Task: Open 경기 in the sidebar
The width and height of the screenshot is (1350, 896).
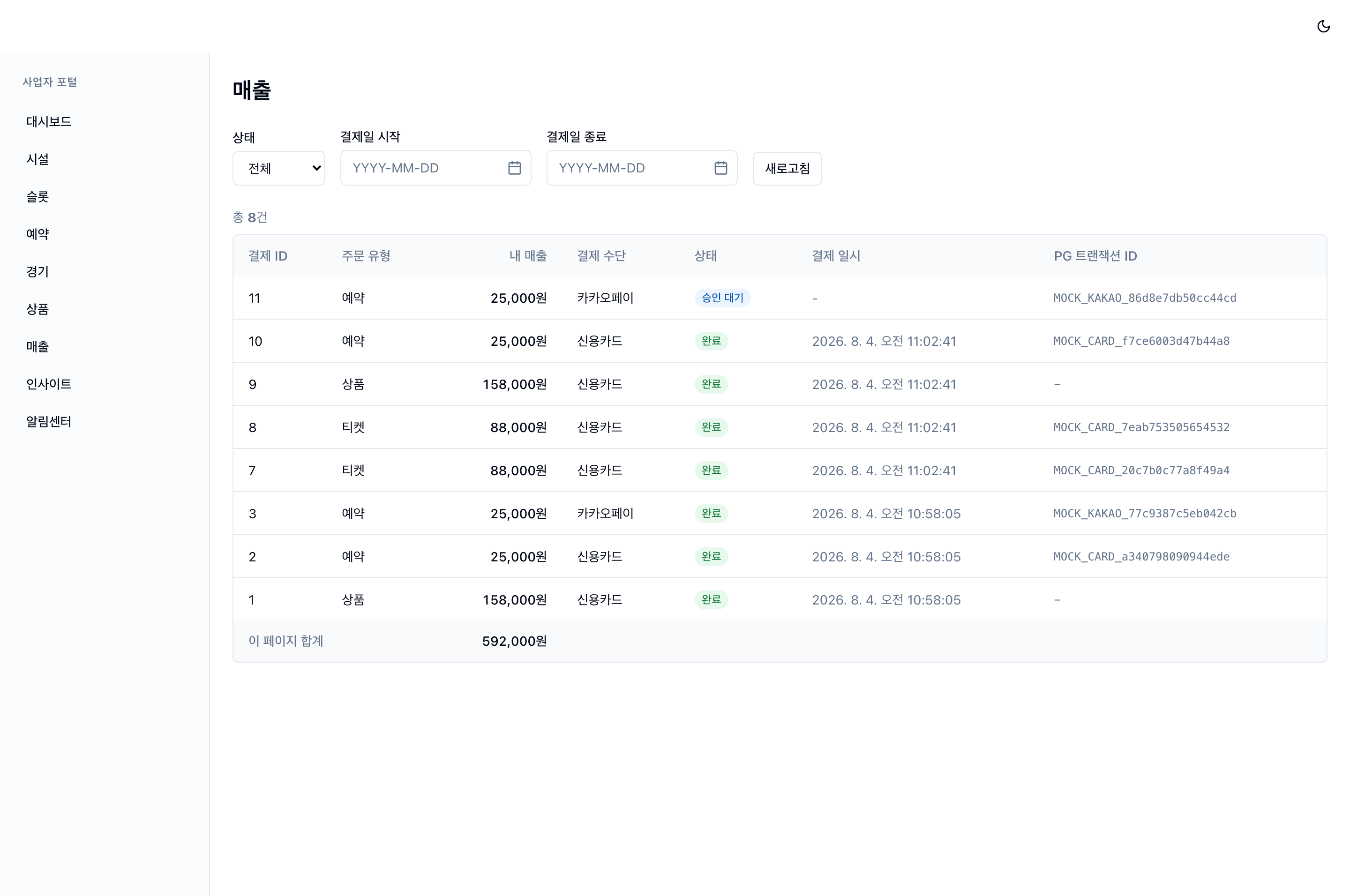Action: pos(37,271)
